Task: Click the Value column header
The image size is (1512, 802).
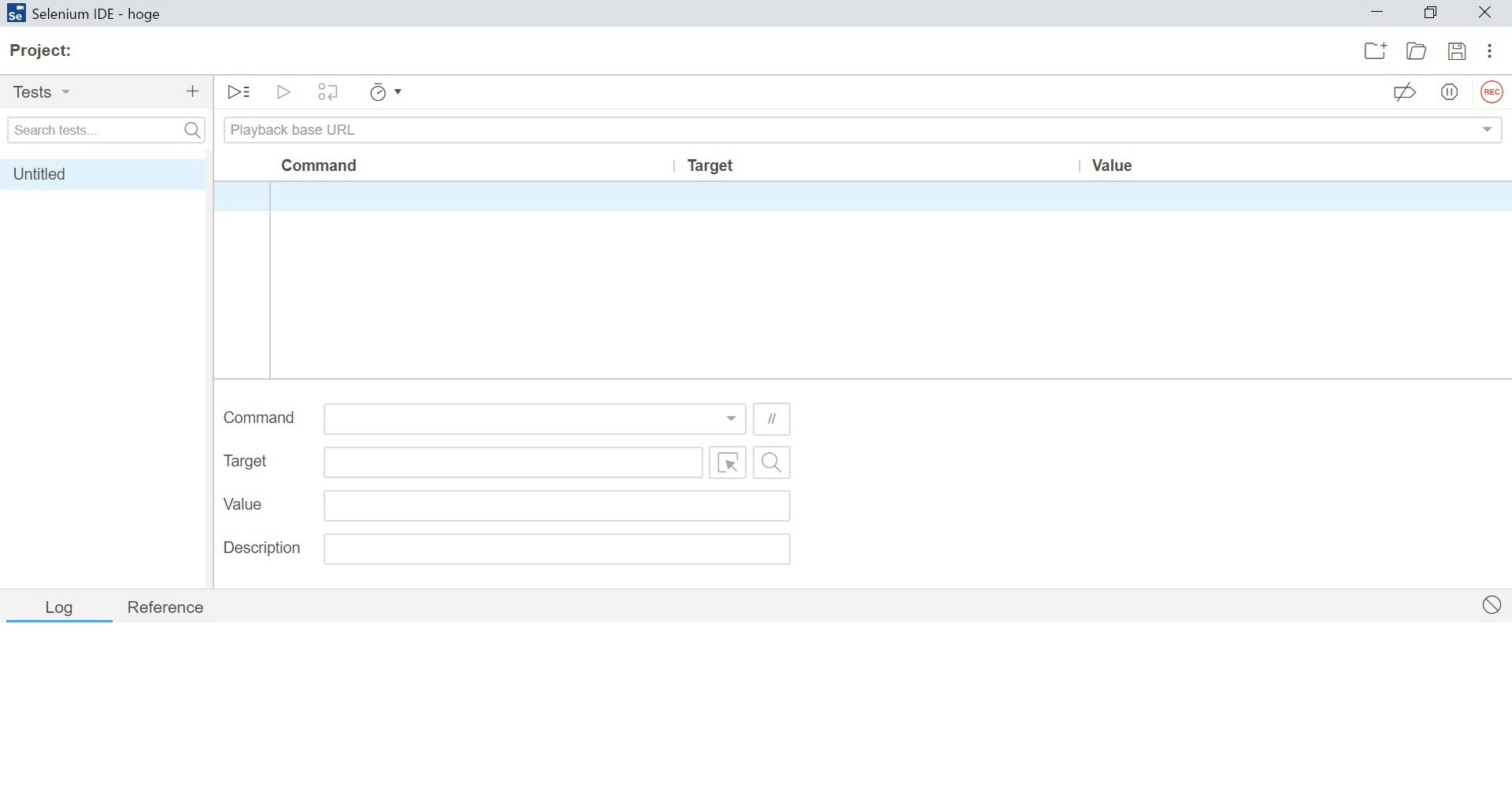Action: 1112,165
